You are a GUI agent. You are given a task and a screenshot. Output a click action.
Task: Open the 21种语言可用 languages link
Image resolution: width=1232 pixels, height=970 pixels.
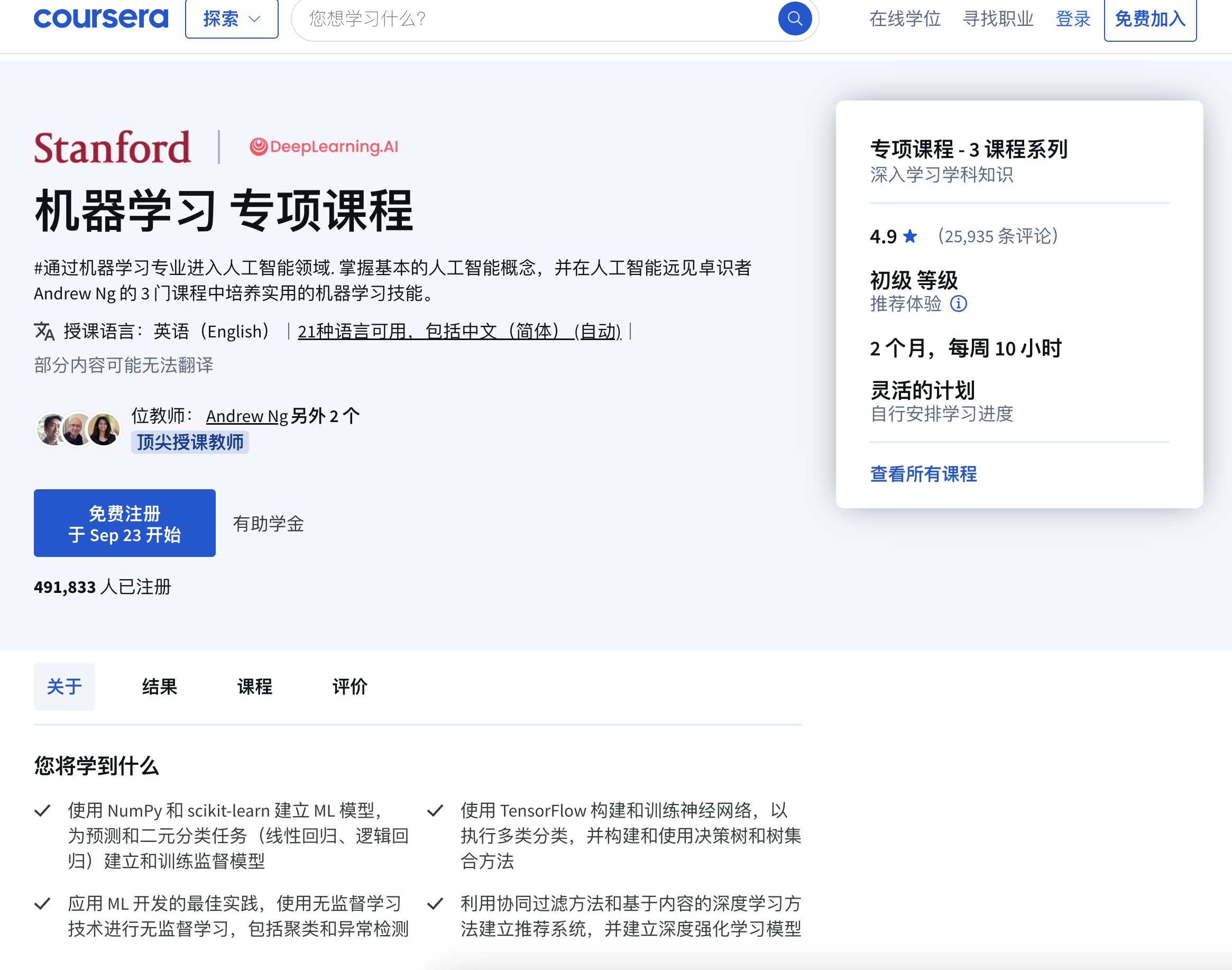point(459,331)
